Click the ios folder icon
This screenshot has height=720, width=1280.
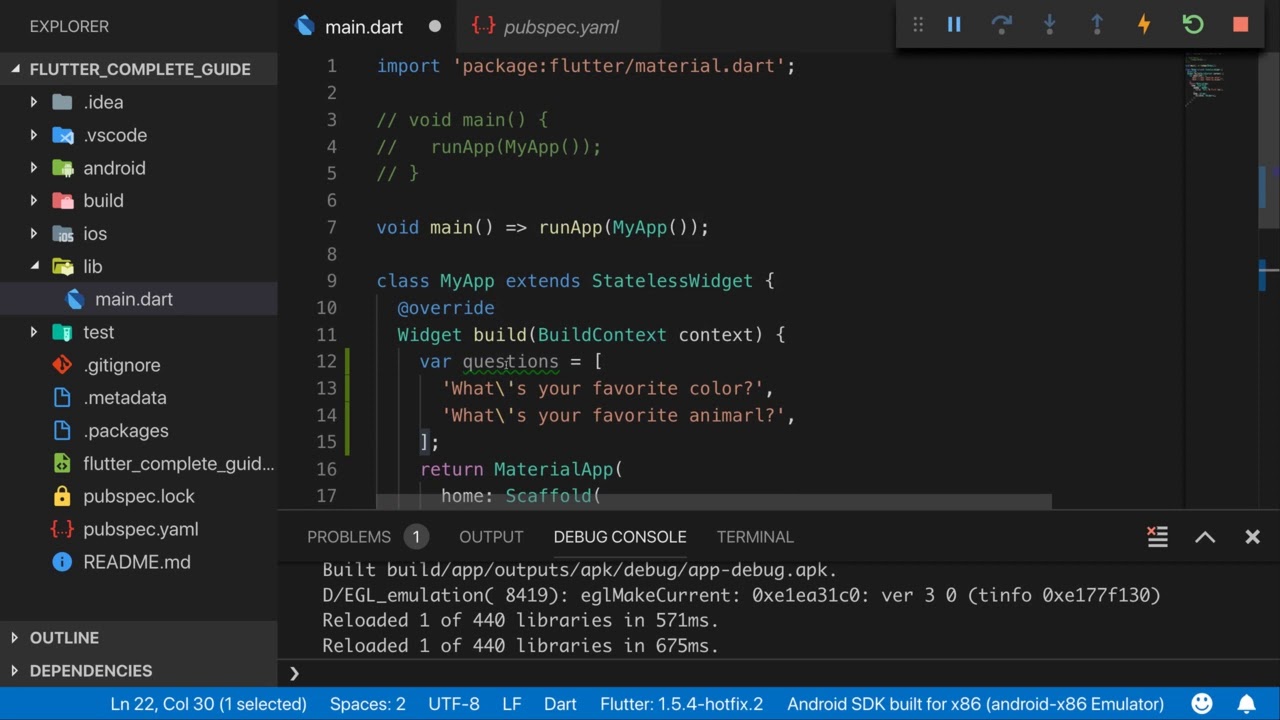coord(62,234)
